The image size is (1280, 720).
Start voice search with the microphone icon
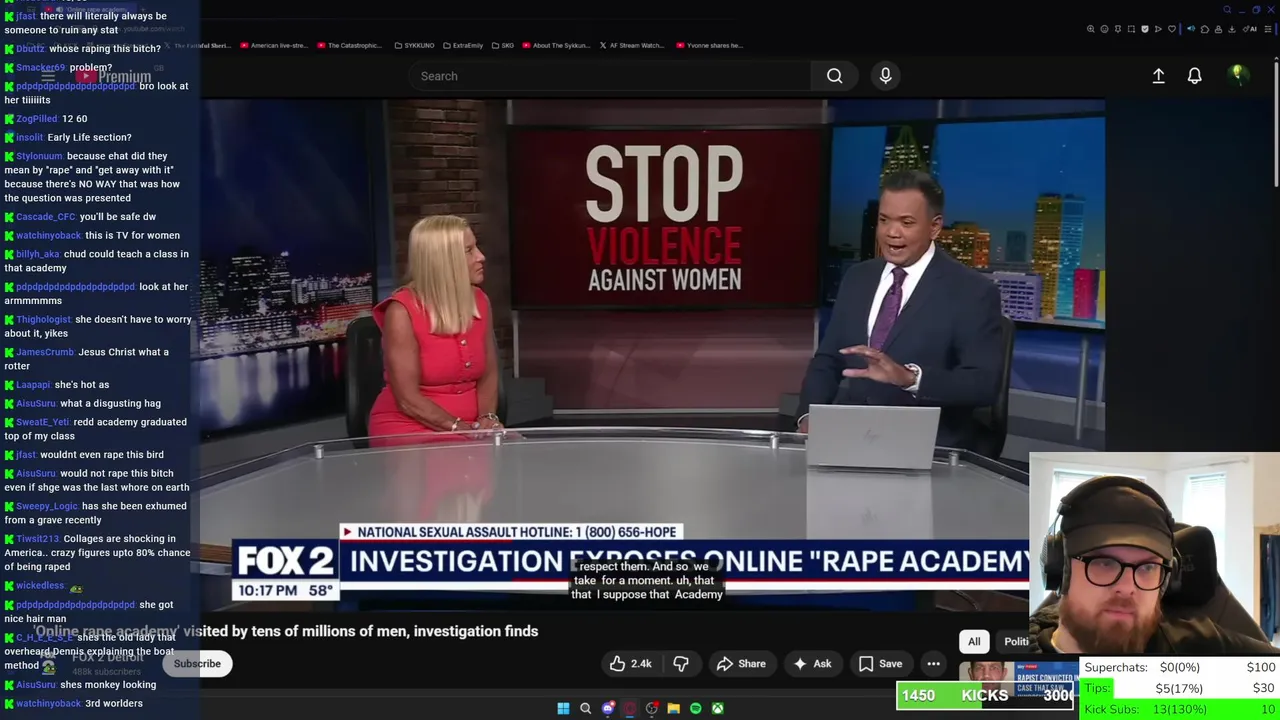885,76
